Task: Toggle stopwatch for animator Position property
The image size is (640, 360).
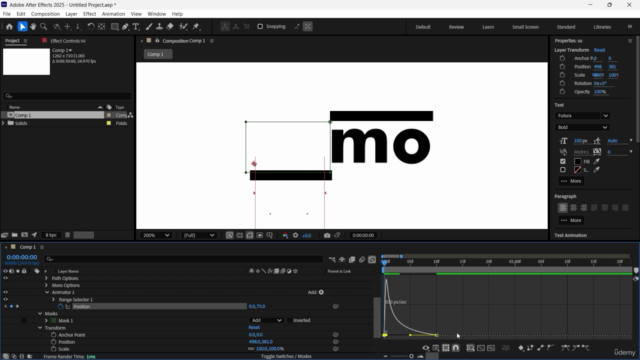Action: pyautogui.click(x=60, y=307)
